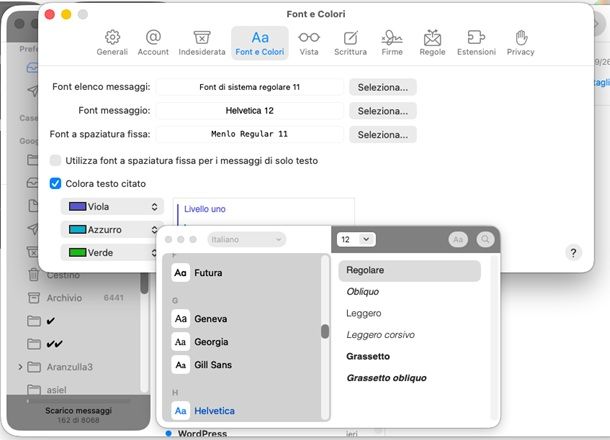The image size is (610, 440).
Task: Open the Aranzulla3 folder in Mail sidebar
Action: tap(70, 367)
